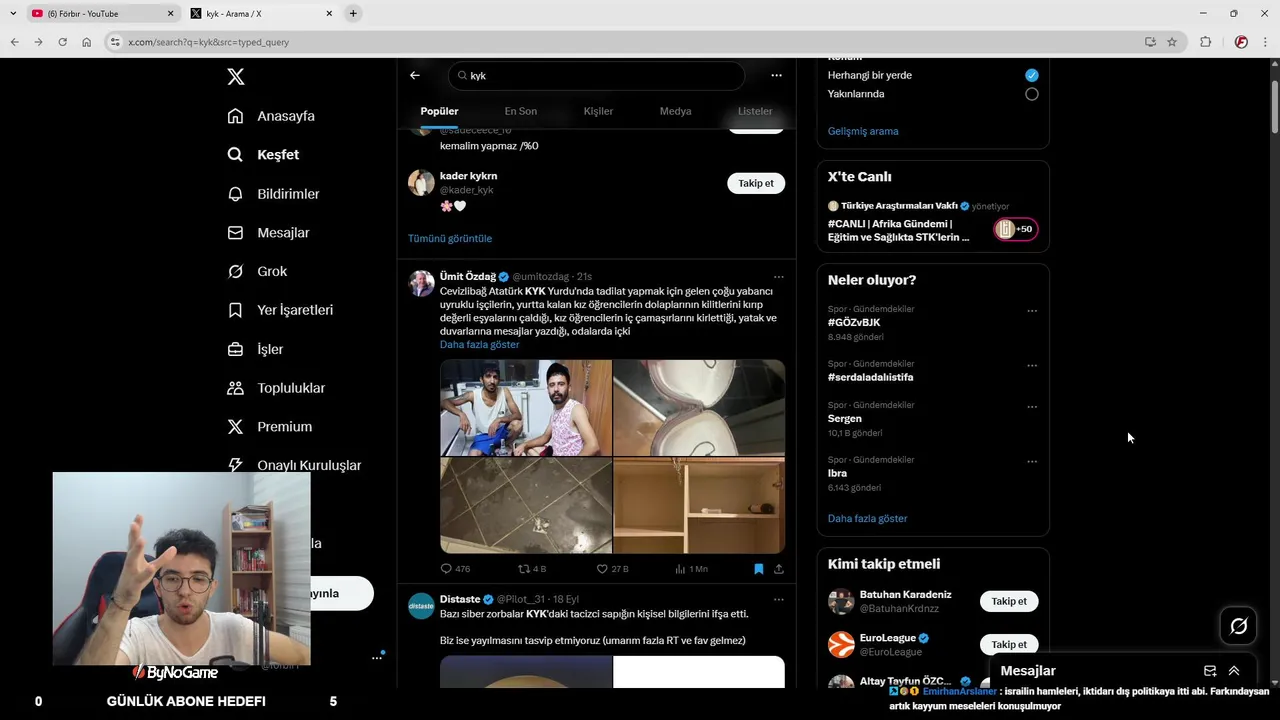The image size is (1280, 720).
Task: Open Mesajlar envelope icon in sidebar
Action: click(x=235, y=233)
